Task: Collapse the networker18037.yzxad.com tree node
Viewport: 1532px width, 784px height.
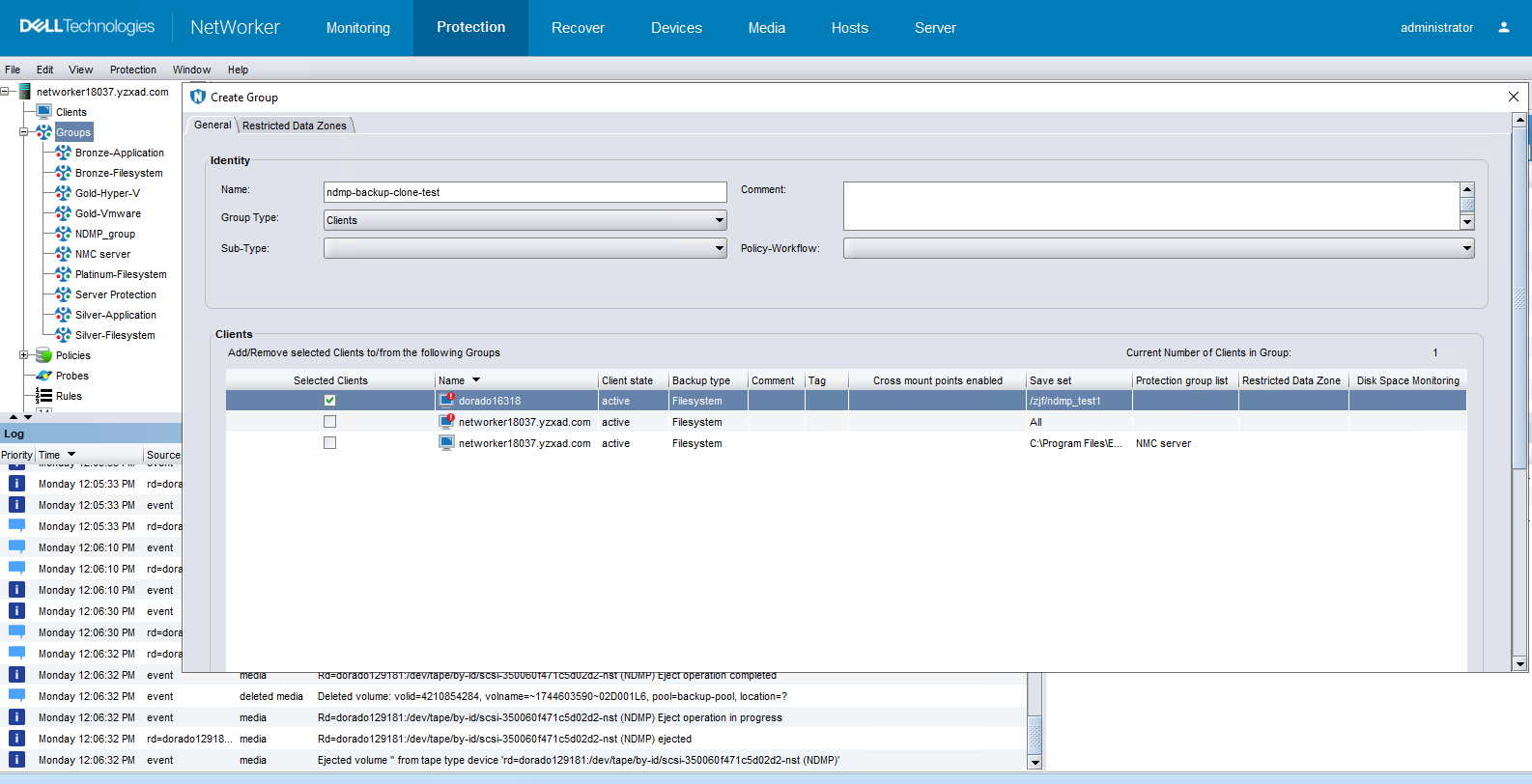Action: tap(5, 92)
